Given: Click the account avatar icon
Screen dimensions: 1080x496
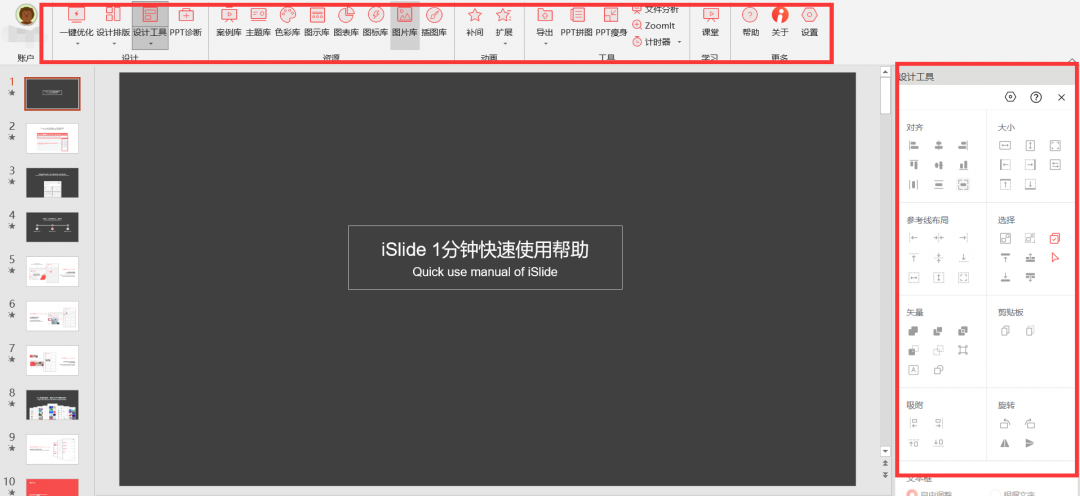Looking at the screenshot, I should coord(26,14).
